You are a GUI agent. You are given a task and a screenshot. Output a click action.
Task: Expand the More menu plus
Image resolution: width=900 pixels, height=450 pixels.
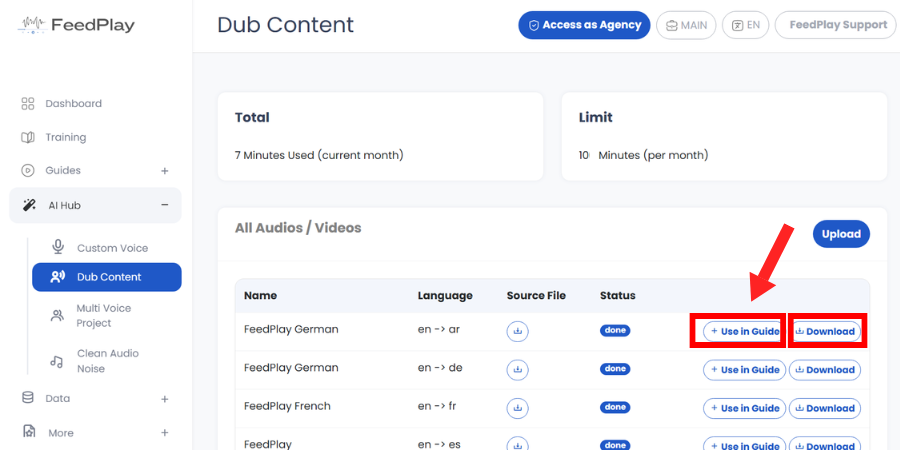pos(165,433)
